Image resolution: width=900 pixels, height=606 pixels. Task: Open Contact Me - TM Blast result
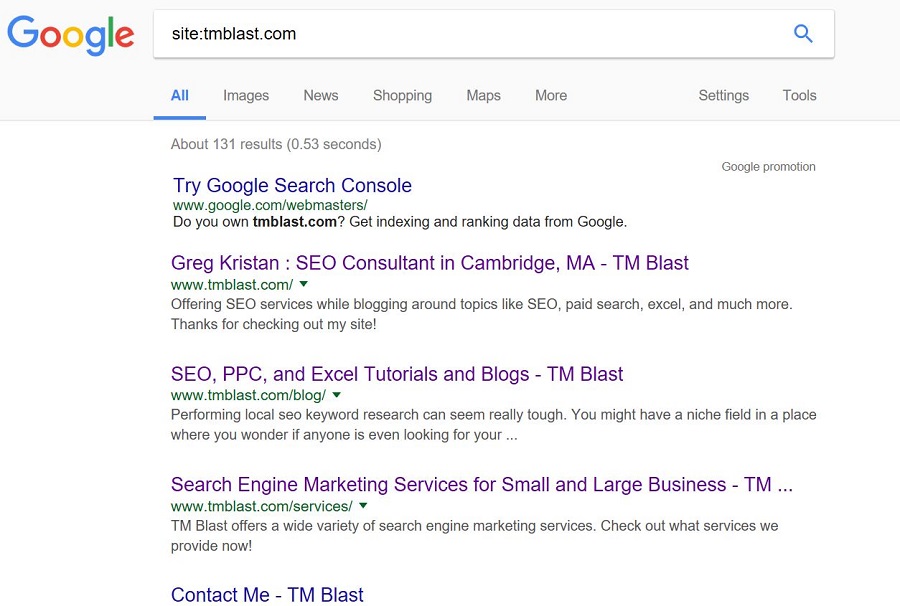pos(267,595)
